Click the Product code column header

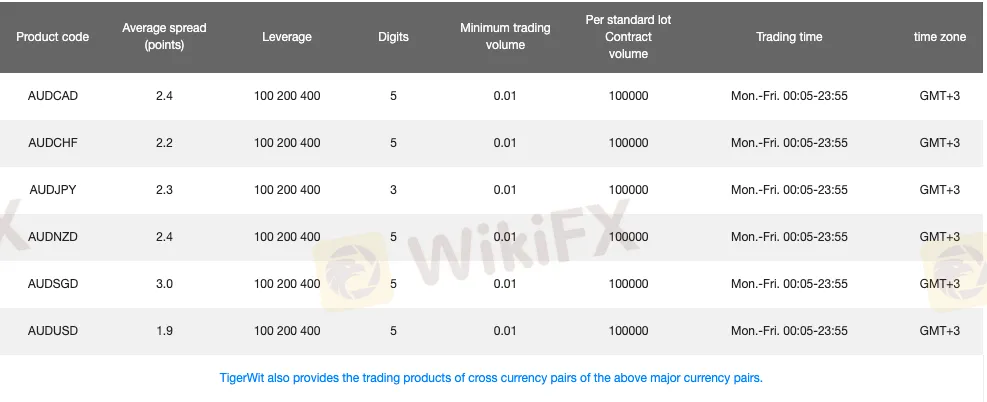[52, 37]
